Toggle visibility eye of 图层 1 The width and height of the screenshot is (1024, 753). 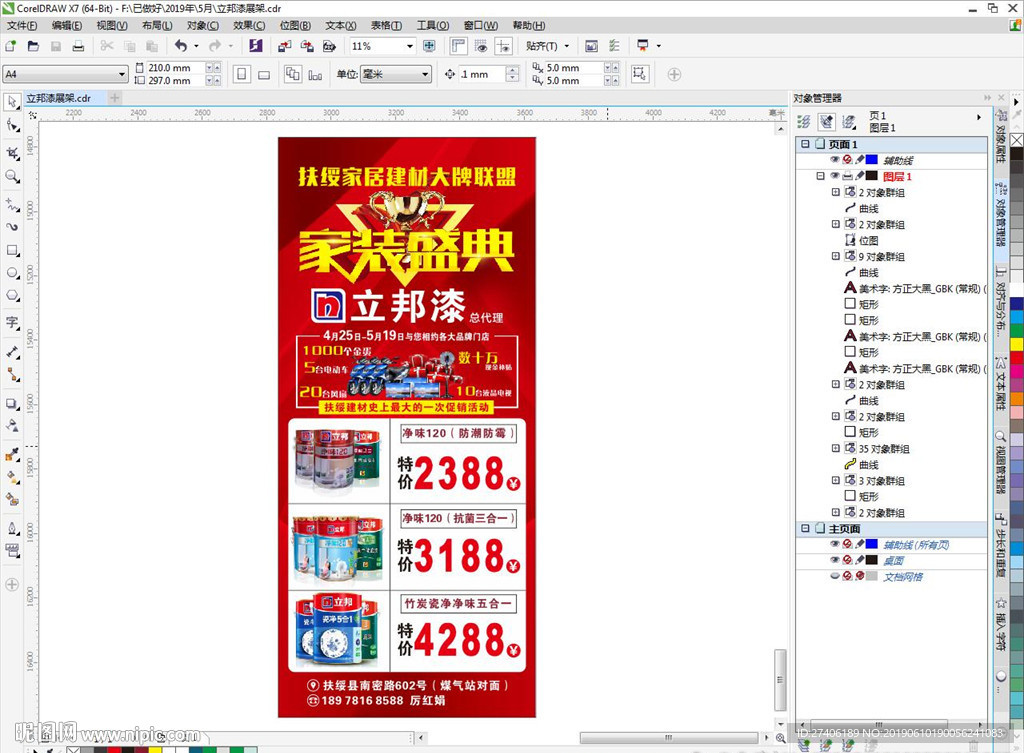point(835,176)
